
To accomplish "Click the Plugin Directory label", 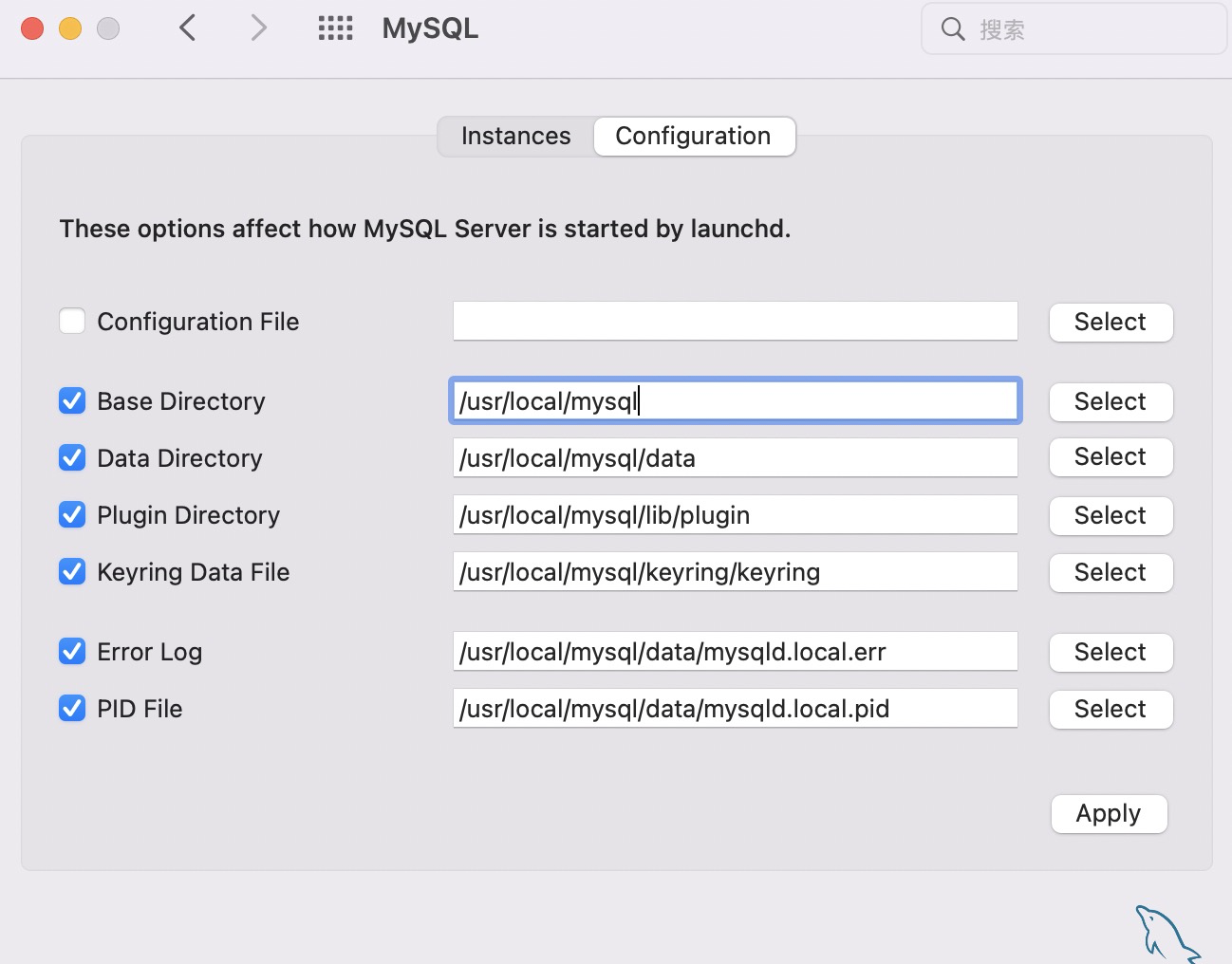I will coord(189,515).
